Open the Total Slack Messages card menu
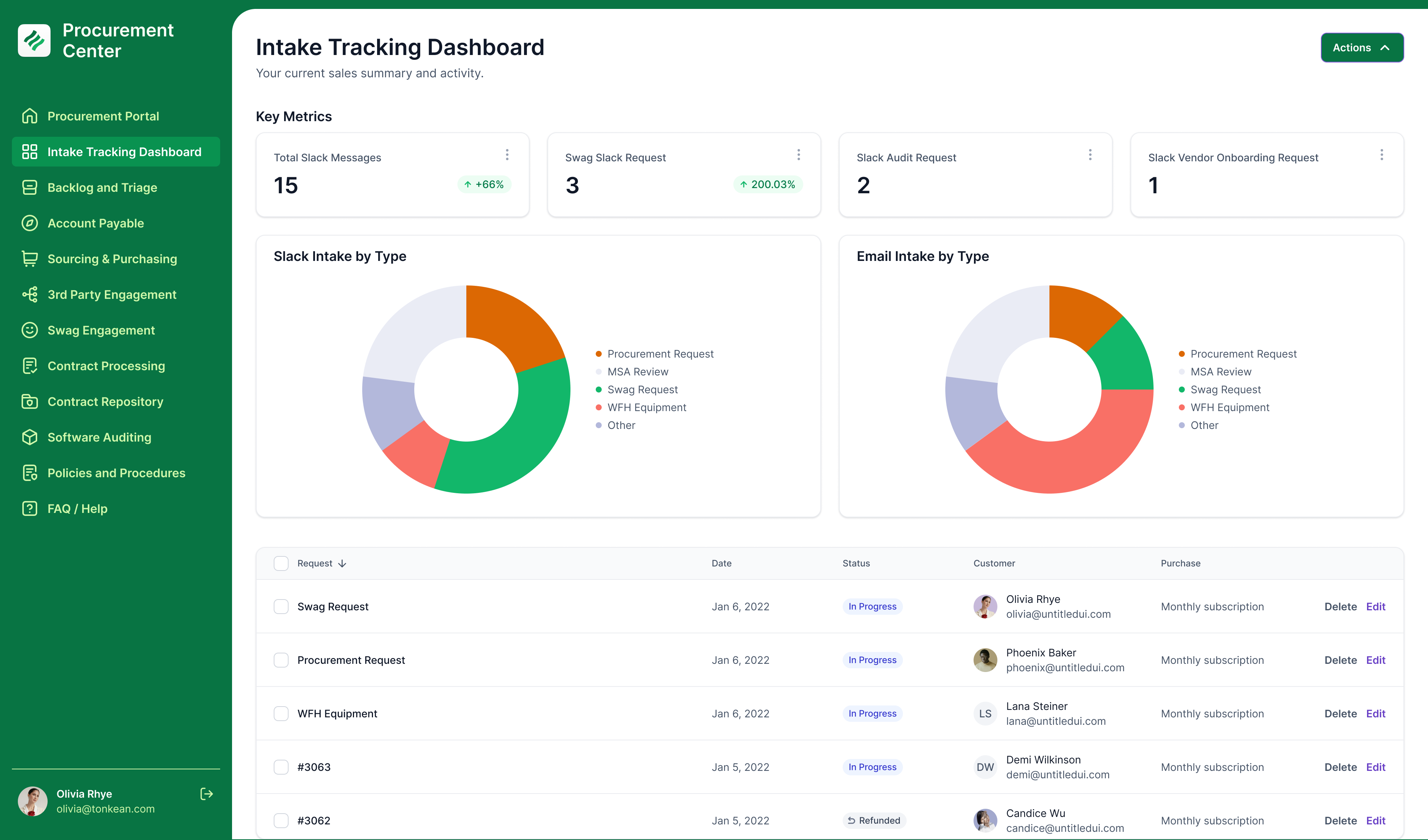This screenshot has height=840, width=1428. click(x=506, y=155)
